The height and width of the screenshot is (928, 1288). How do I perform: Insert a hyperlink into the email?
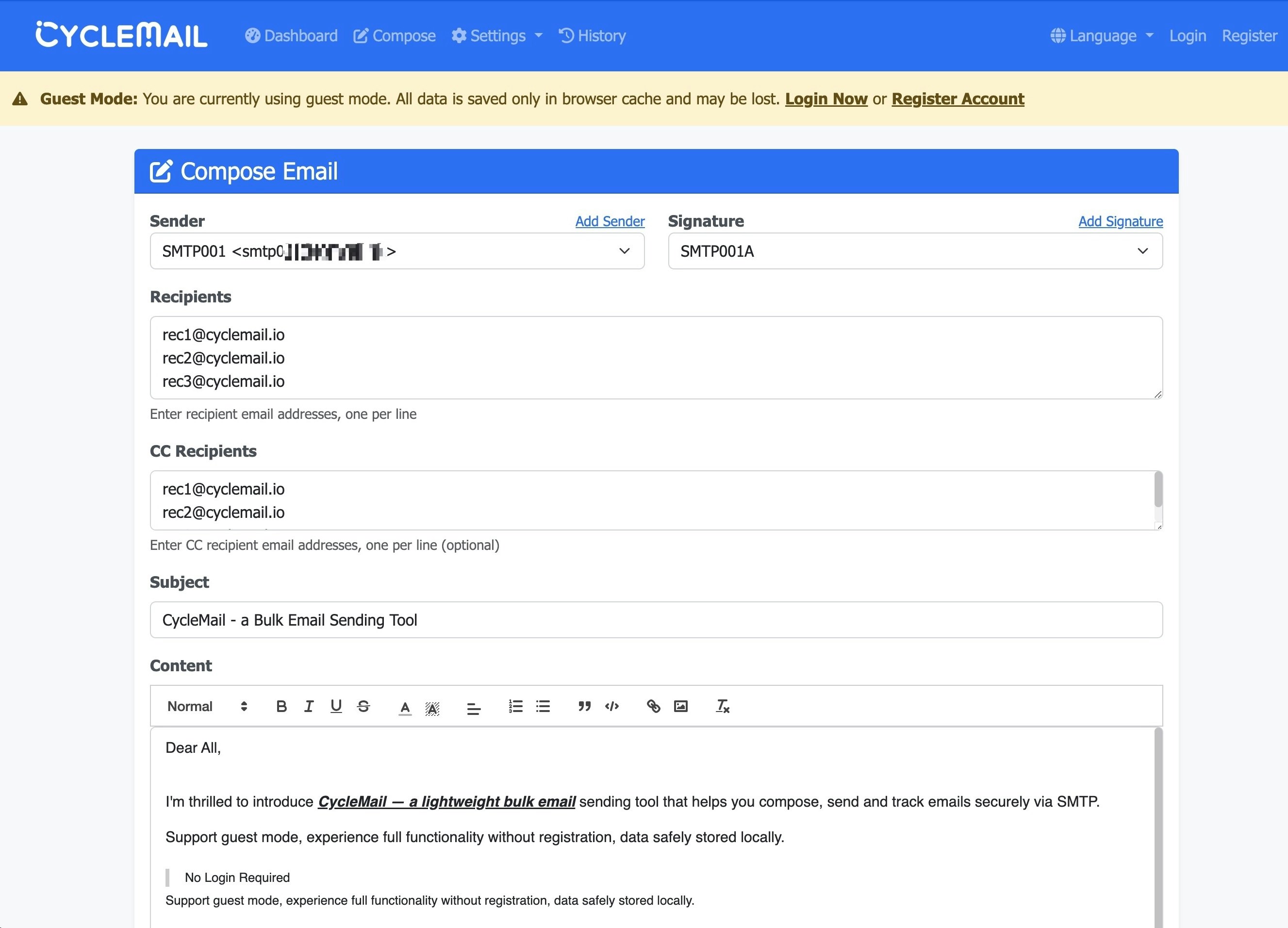click(653, 706)
